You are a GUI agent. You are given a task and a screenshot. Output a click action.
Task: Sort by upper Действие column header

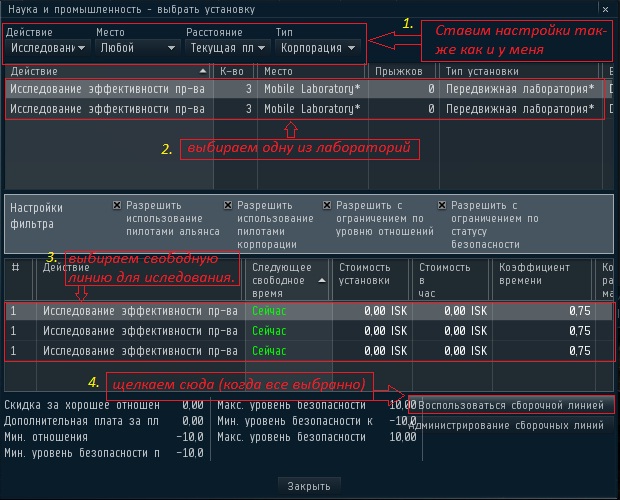click(109, 72)
